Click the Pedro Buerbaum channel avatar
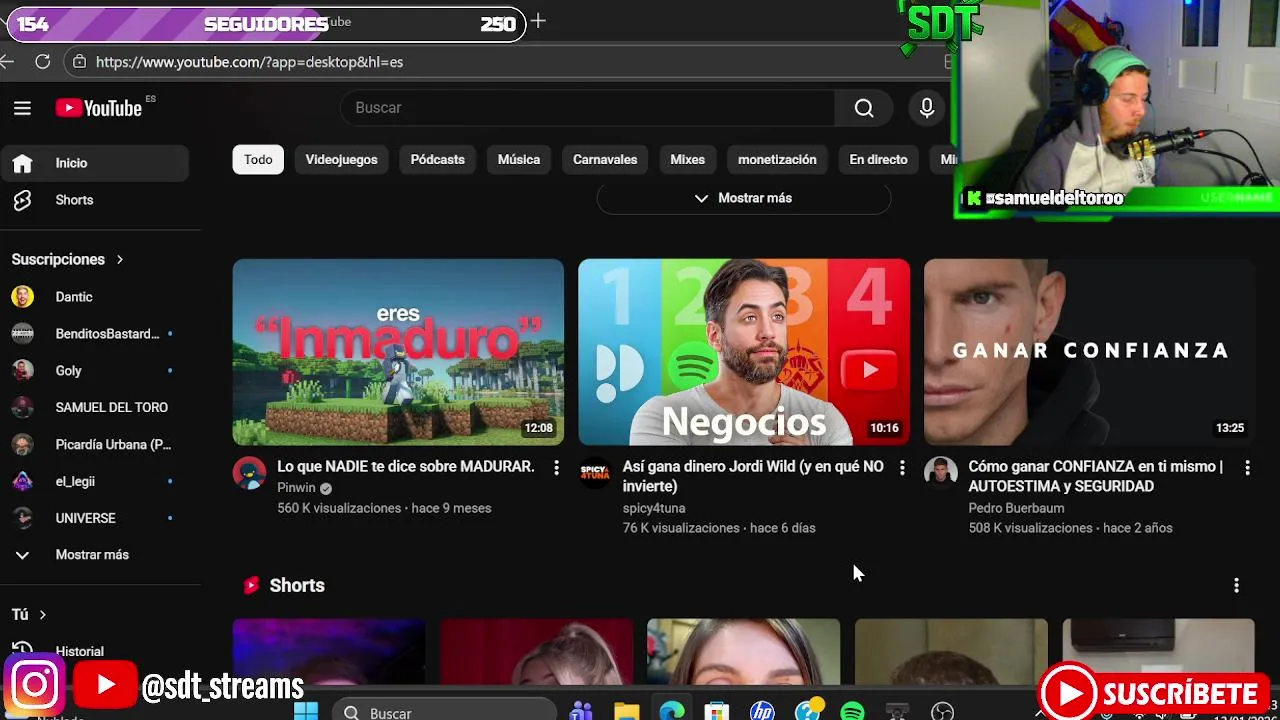 tap(940, 473)
